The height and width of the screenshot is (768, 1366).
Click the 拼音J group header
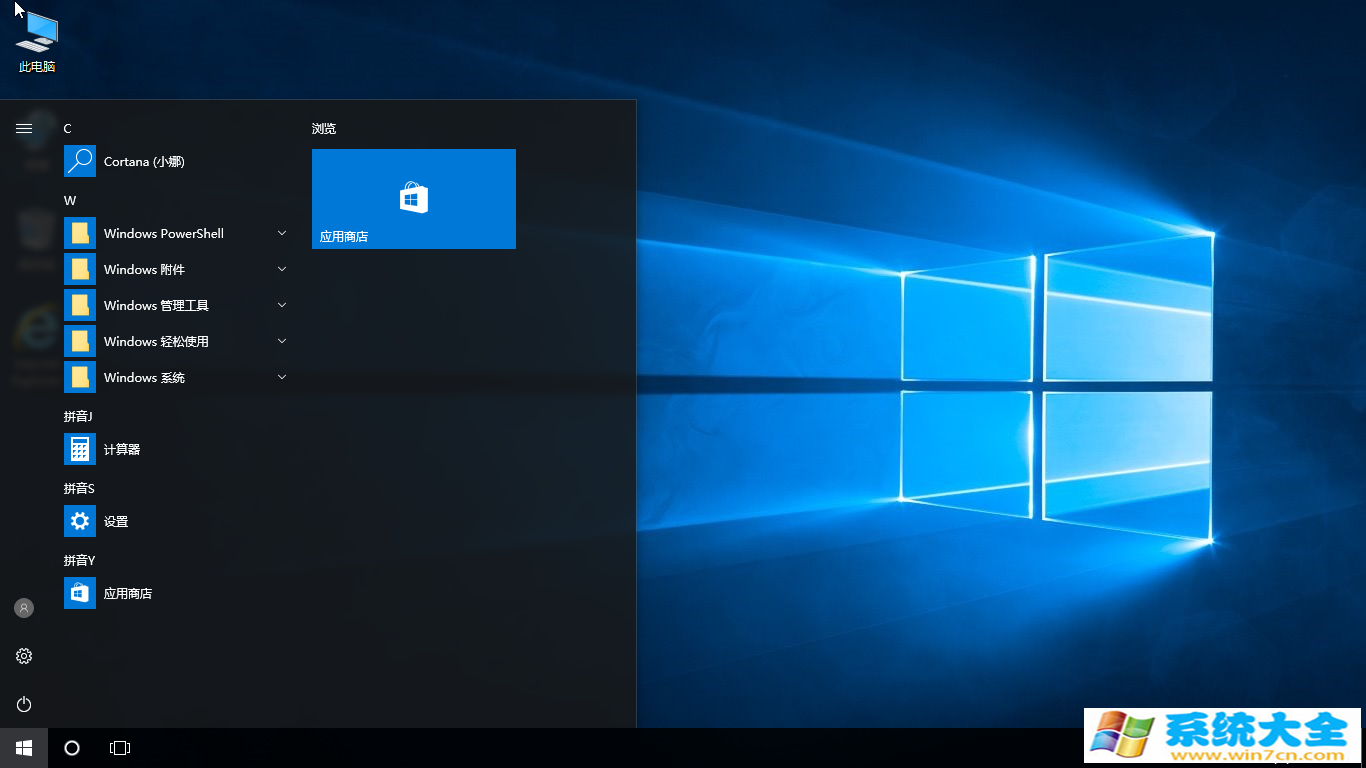pyautogui.click(x=78, y=416)
